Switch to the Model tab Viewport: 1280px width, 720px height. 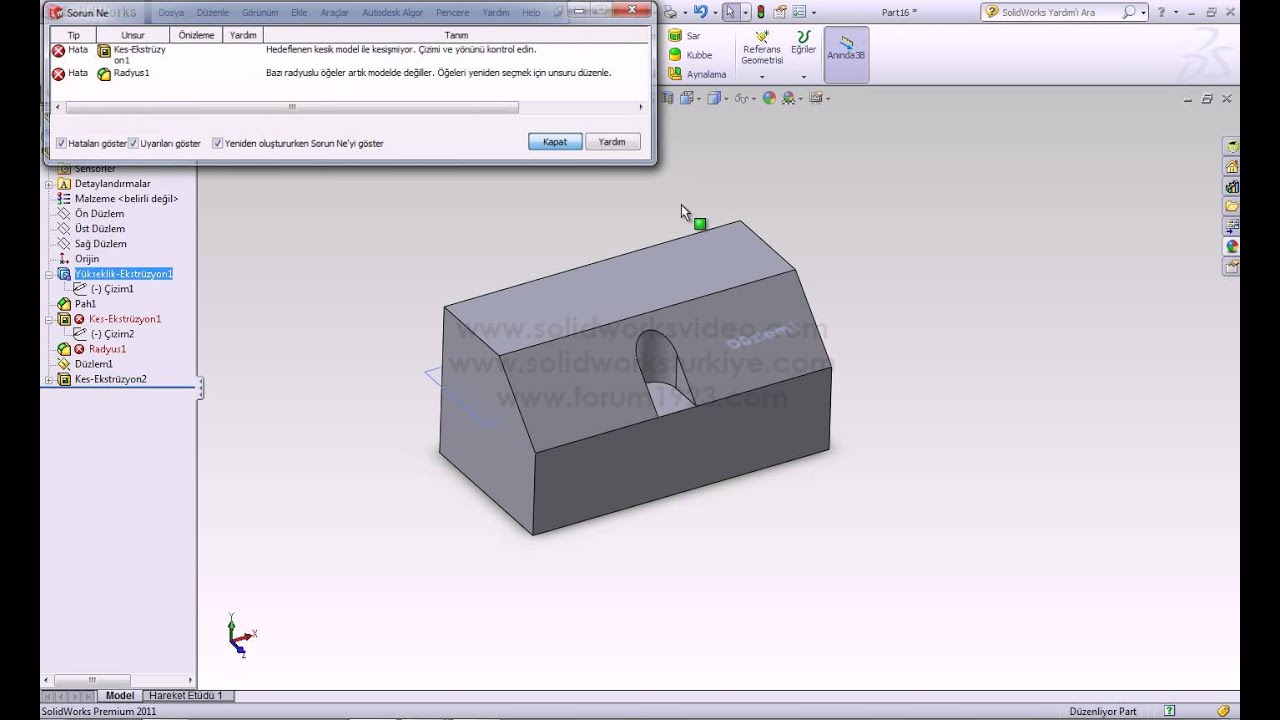(x=120, y=695)
